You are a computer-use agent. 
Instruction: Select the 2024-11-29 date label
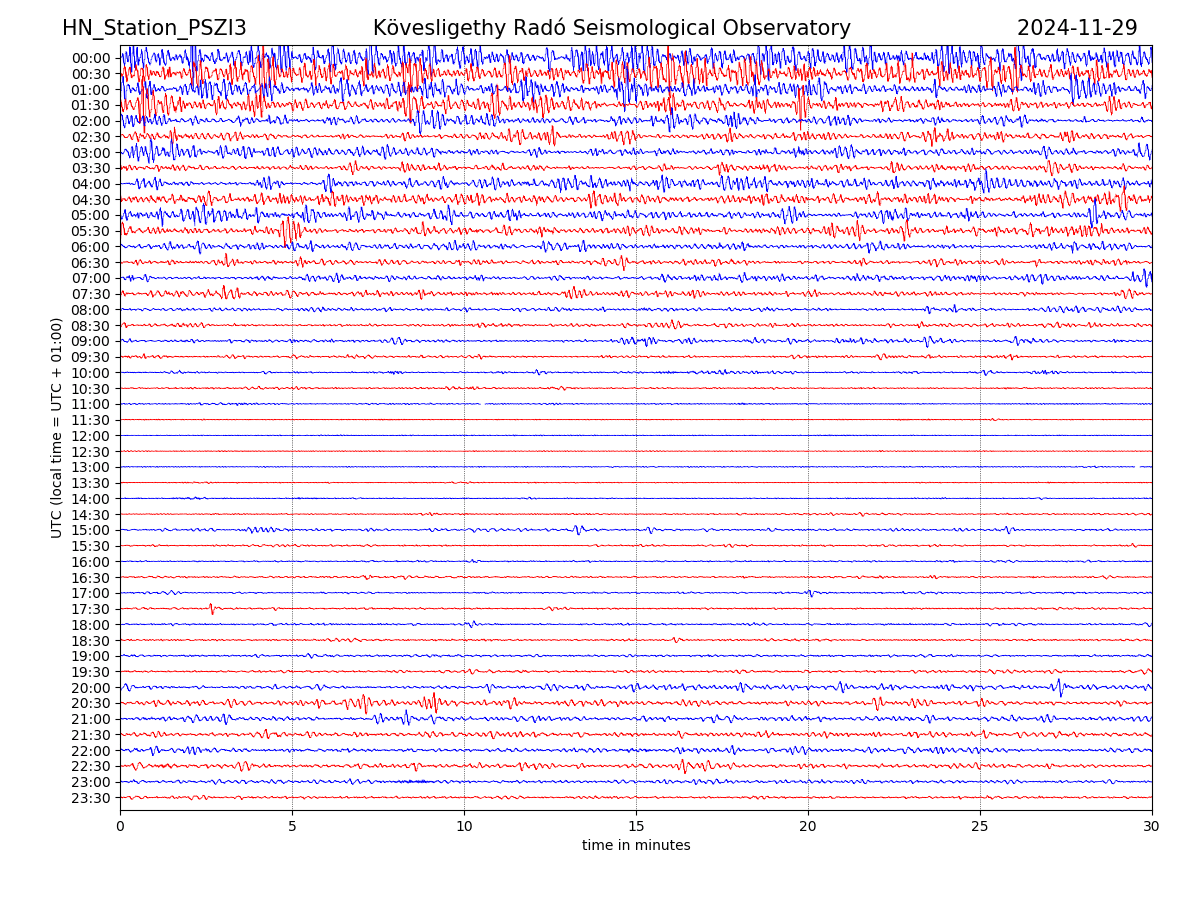1077,28
